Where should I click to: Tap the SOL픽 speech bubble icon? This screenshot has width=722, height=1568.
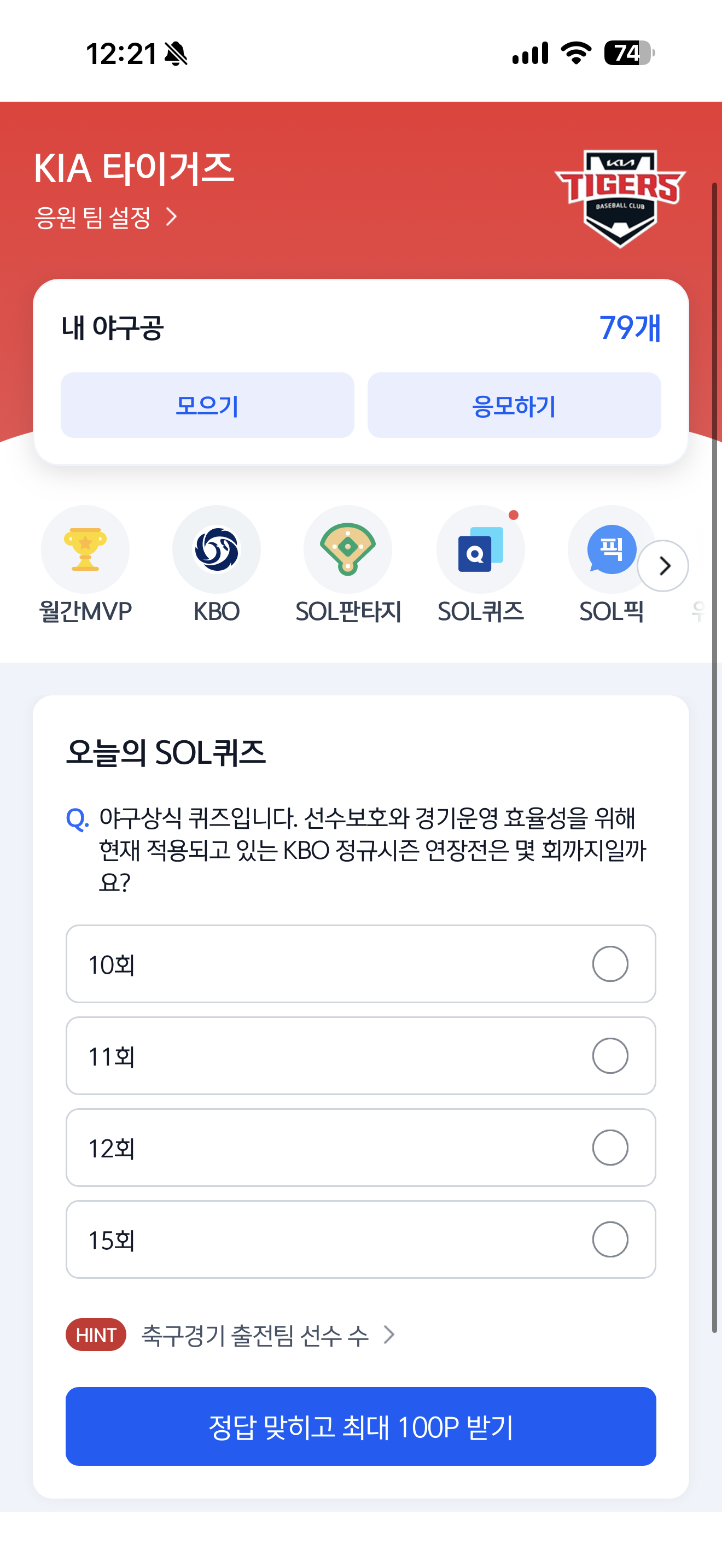611,549
